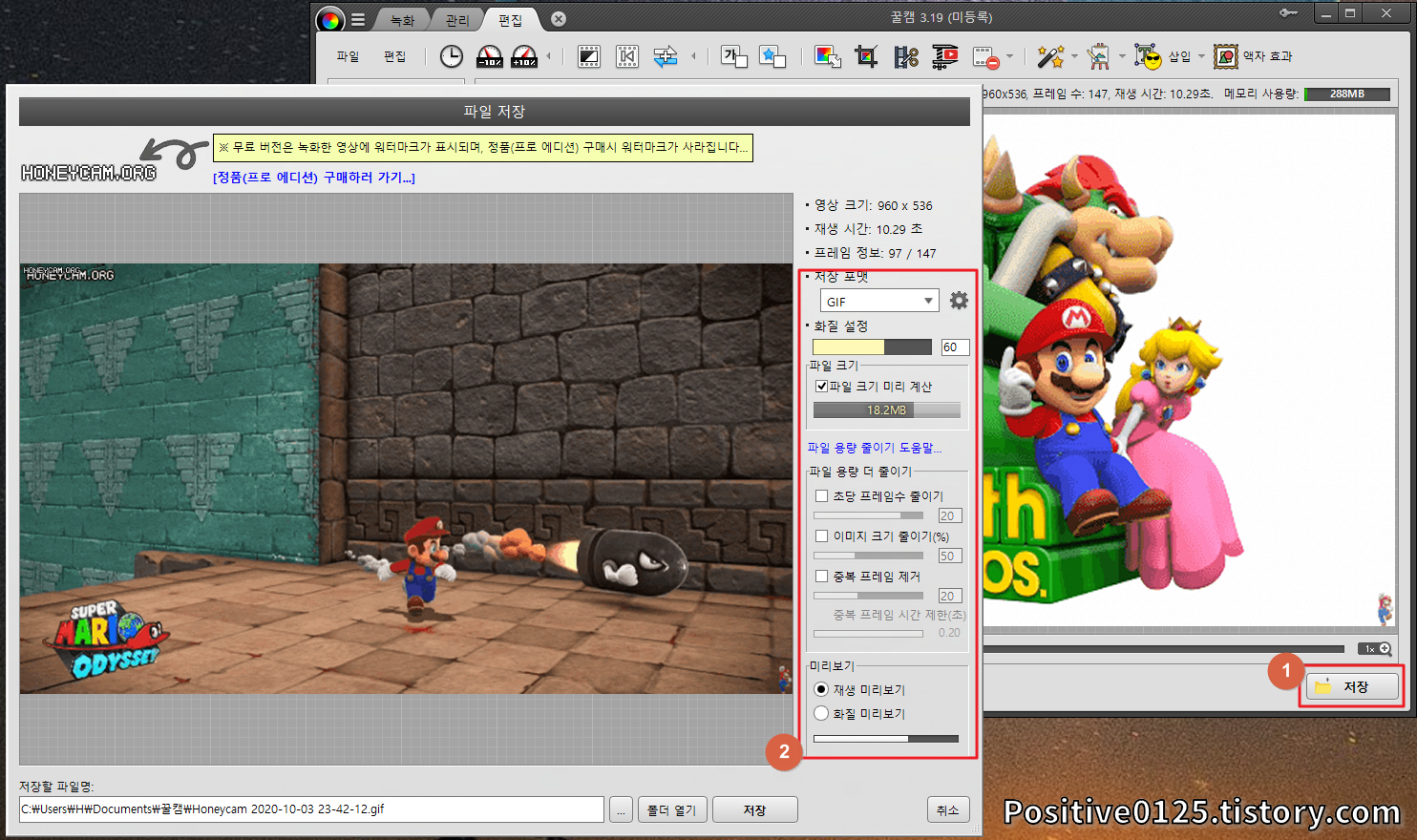Viewport: 1417px width, 840px height.
Task: Expand the arrow after the loop icon
Action: pyautogui.click(x=693, y=56)
